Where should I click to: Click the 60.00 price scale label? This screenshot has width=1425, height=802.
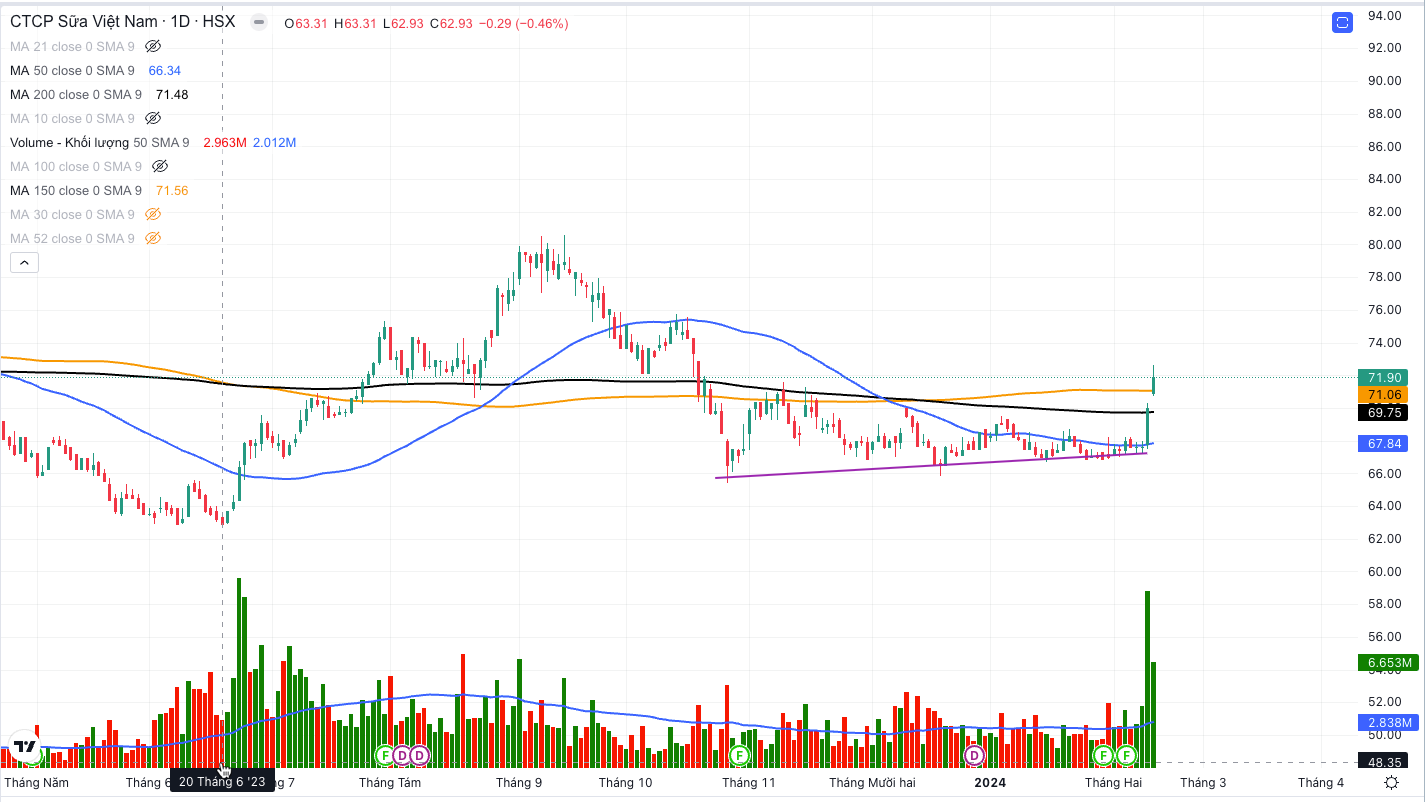[x=1383, y=571]
